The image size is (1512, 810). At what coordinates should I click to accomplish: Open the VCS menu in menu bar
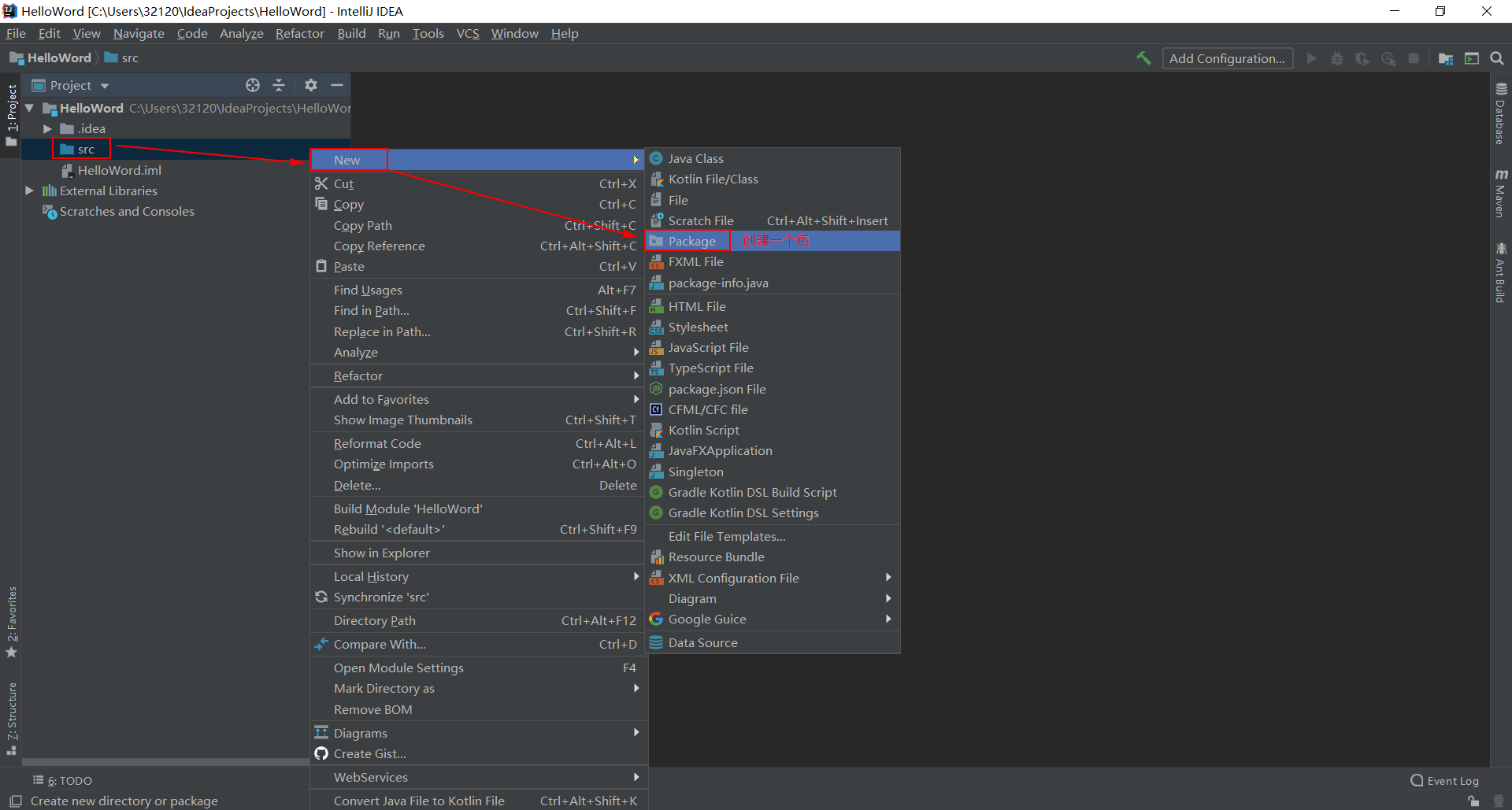click(x=468, y=33)
